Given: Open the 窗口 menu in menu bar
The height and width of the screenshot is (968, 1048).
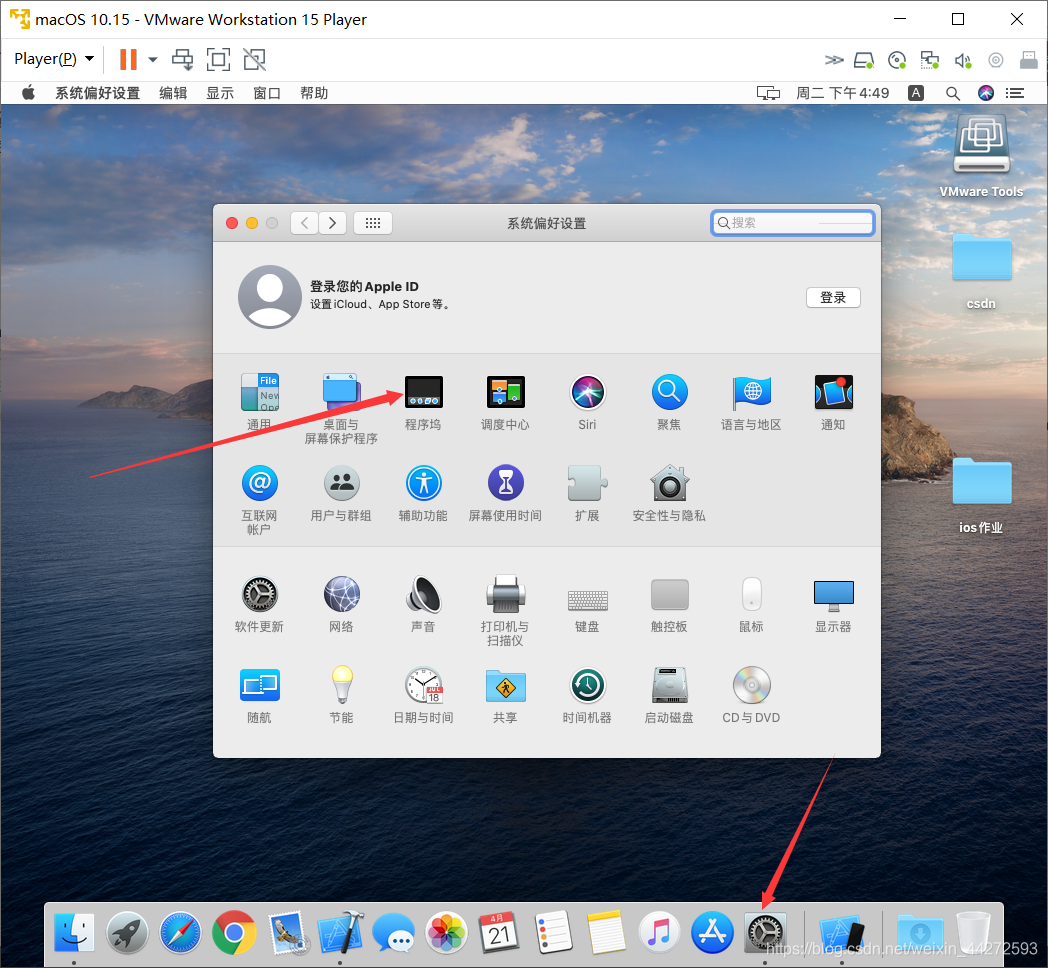Looking at the screenshot, I should point(267,93).
